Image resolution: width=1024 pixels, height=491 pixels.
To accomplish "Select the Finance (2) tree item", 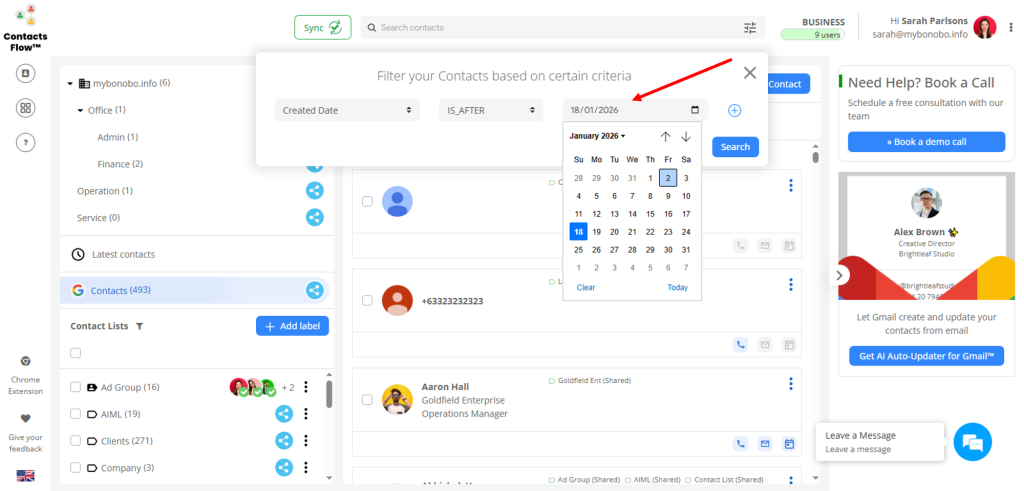I will coord(120,164).
